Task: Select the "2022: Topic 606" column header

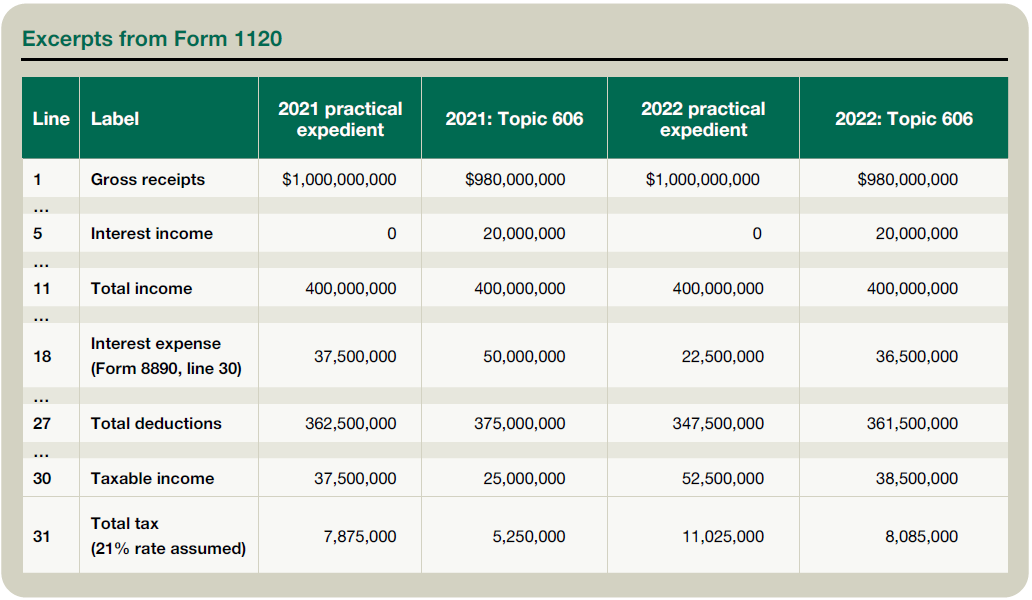Action: 903,119
